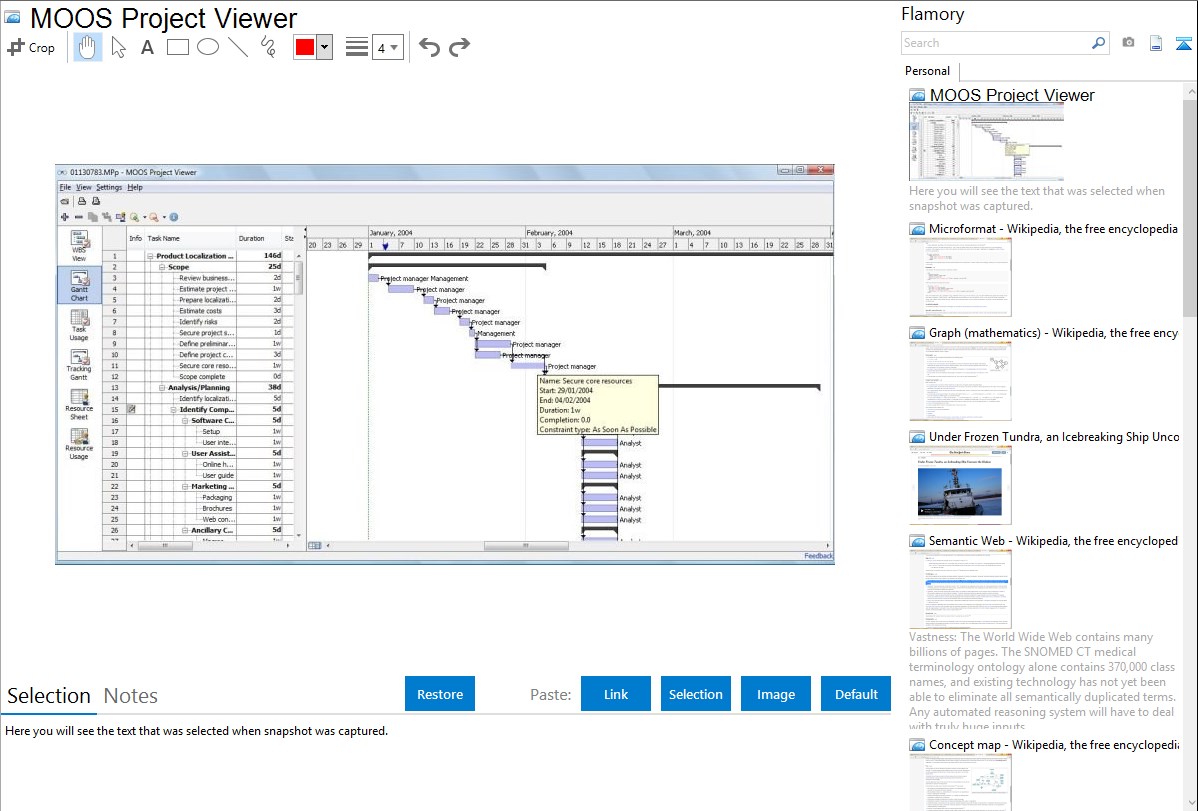This screenshot has width=1198, height=811.
Task: Click the Restore button
Action: (x=440, y=694)
